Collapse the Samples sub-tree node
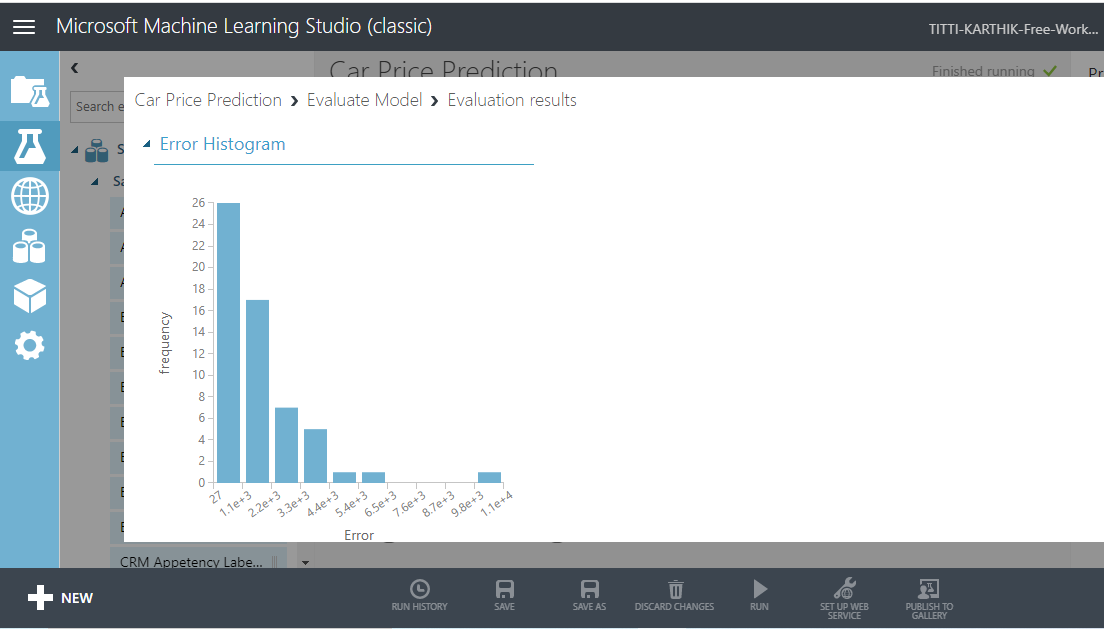The width and height of the screenshot is (1104, 629). (95, 182)
